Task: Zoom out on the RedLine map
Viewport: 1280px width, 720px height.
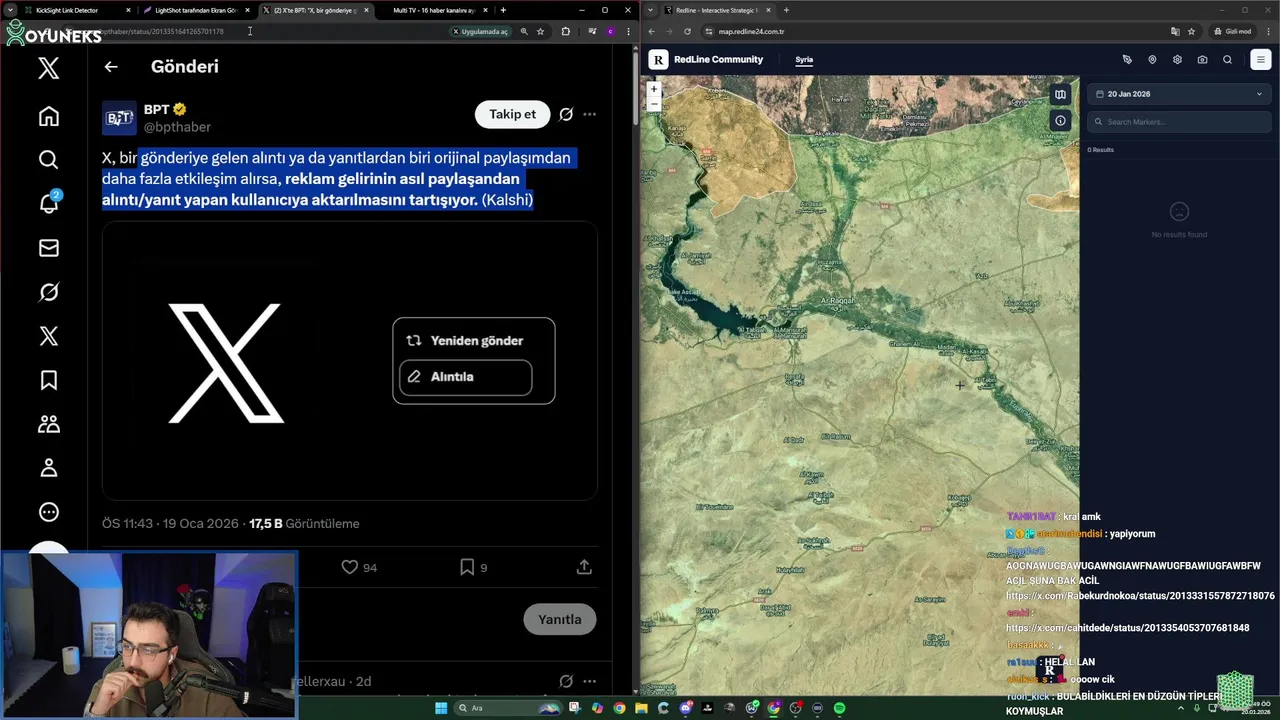Action: (x=654, y=103)
